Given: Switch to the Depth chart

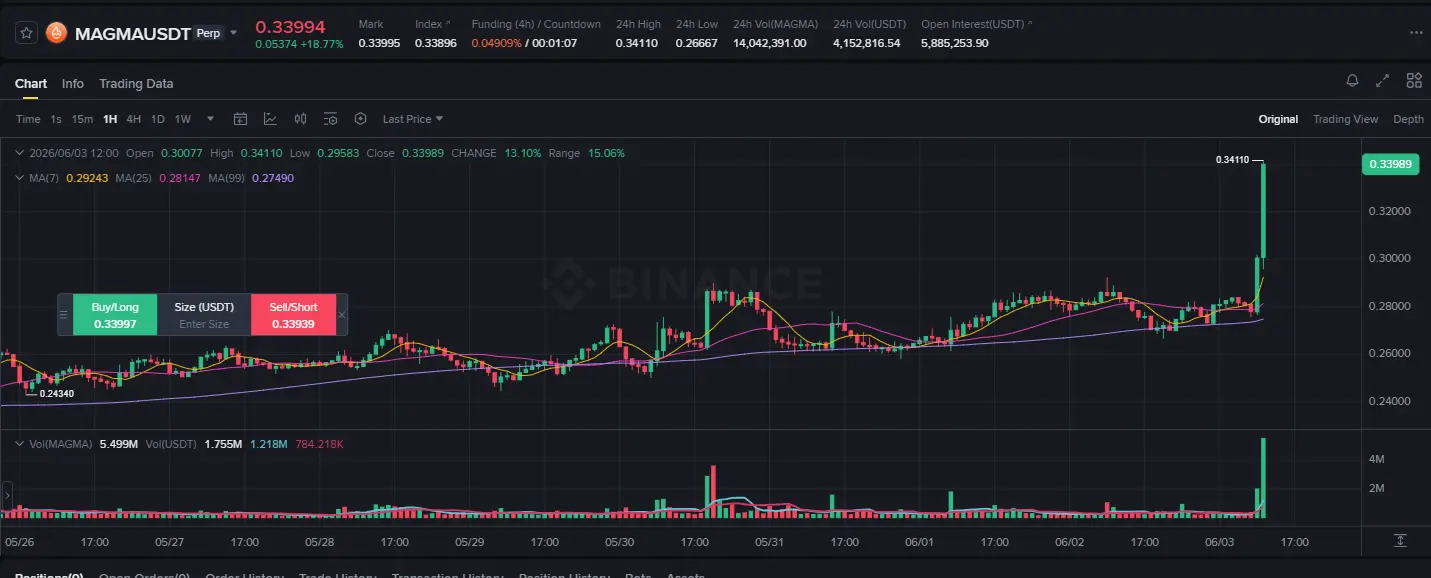Looking at the screenshot, I should pos(1408,119).
